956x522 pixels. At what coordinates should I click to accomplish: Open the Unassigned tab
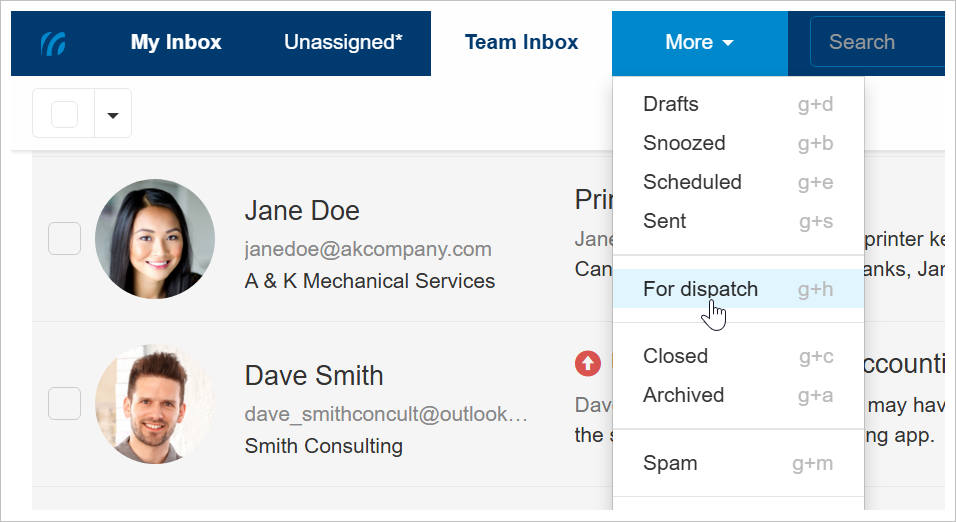coord(343,43)
